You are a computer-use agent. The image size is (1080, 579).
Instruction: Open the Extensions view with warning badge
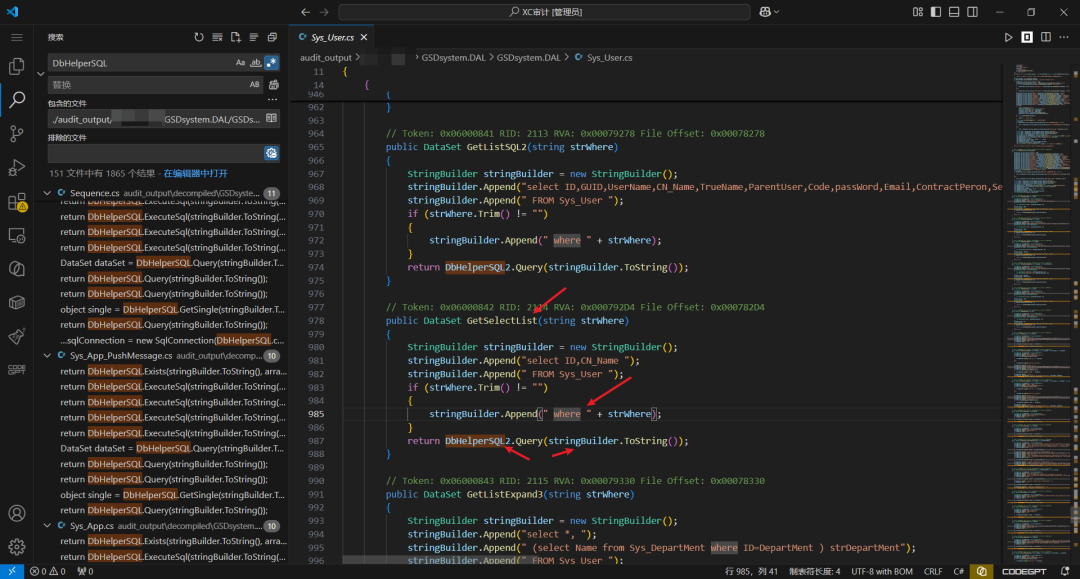point(17,202)
